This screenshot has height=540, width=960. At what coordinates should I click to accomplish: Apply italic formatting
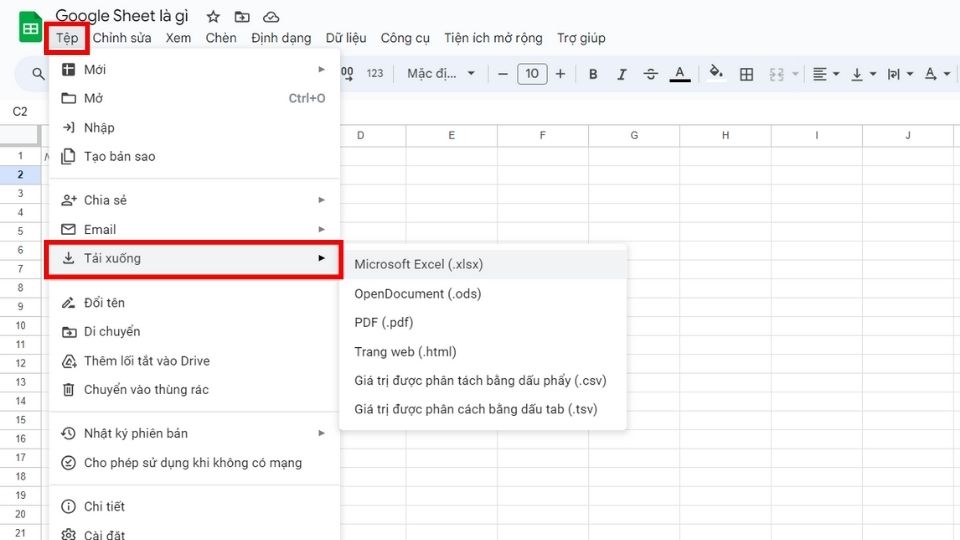(x=621, y=74)
